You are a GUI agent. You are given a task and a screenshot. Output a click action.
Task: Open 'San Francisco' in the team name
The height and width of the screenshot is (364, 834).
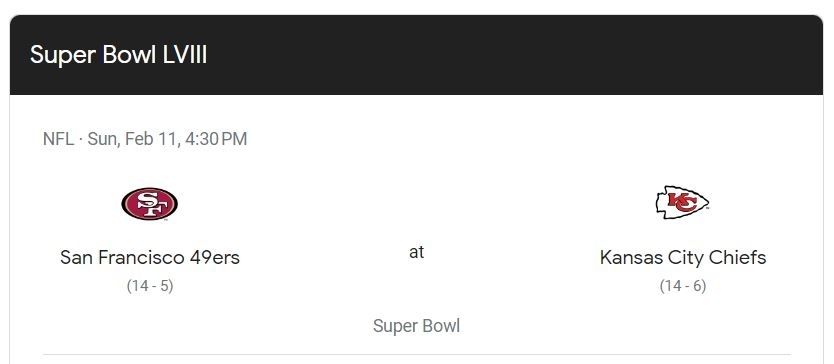[122, 258]
